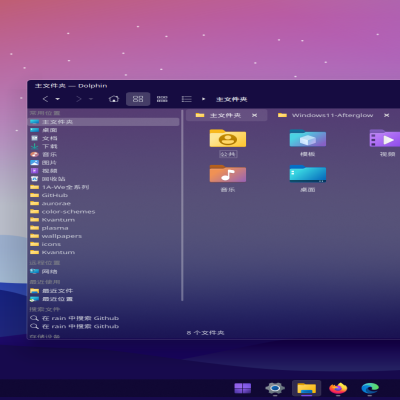Expand the breadcrumb arrow before 主文件夹
The image size is (400, 400).
pos(204,99)
